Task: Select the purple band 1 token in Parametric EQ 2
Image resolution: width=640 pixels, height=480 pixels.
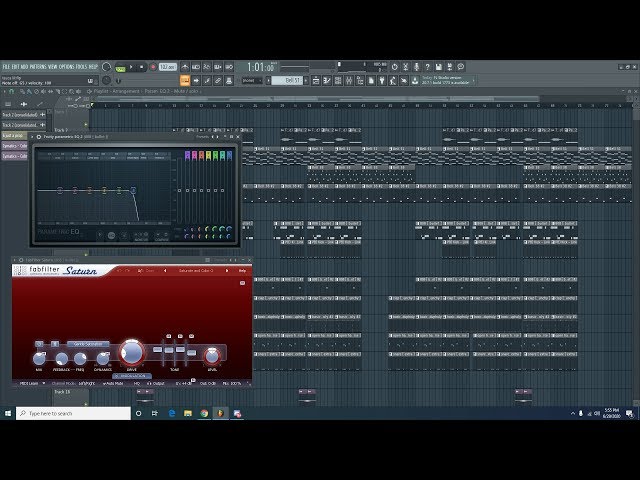Action: (187, 155)
